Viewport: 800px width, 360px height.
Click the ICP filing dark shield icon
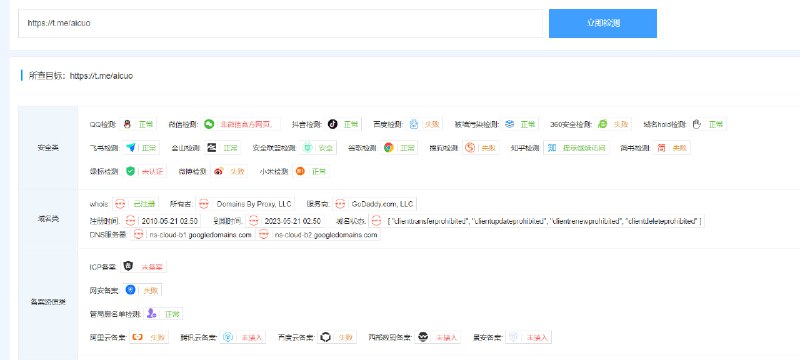point(129,266)
